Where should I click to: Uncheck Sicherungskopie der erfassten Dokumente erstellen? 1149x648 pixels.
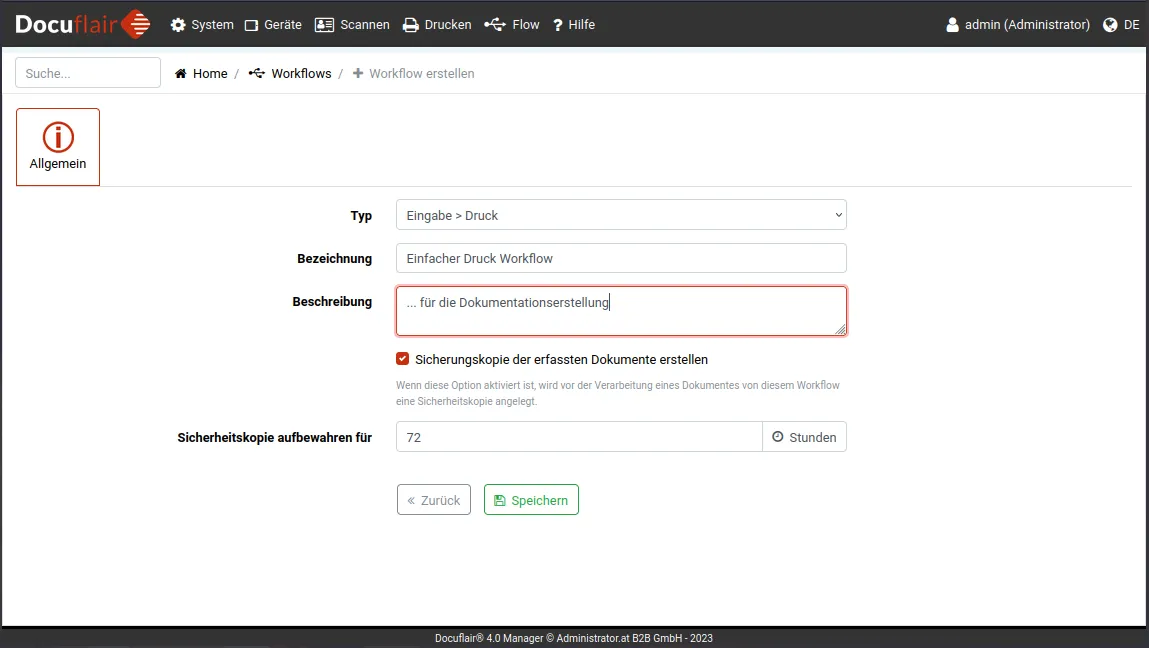403,359
